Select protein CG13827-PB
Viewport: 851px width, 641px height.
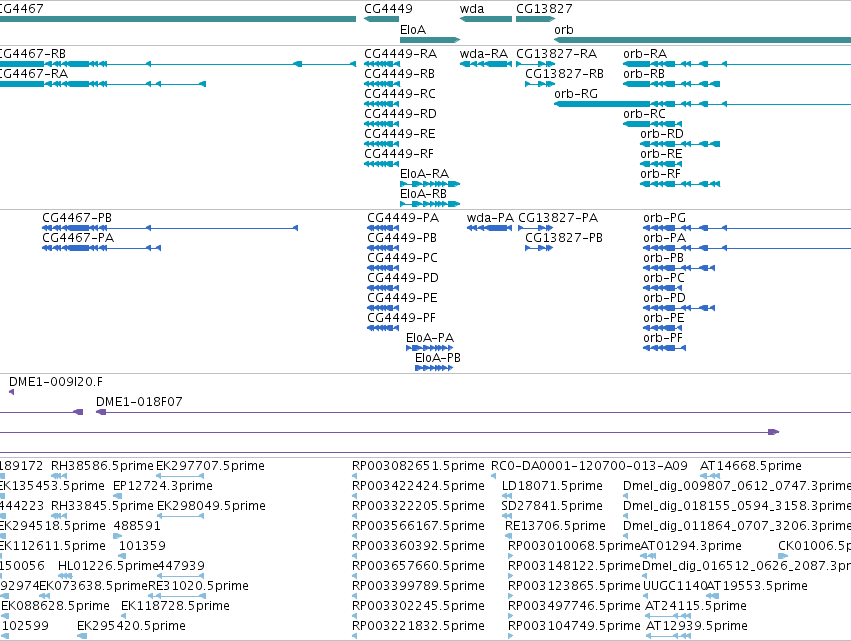539,248
